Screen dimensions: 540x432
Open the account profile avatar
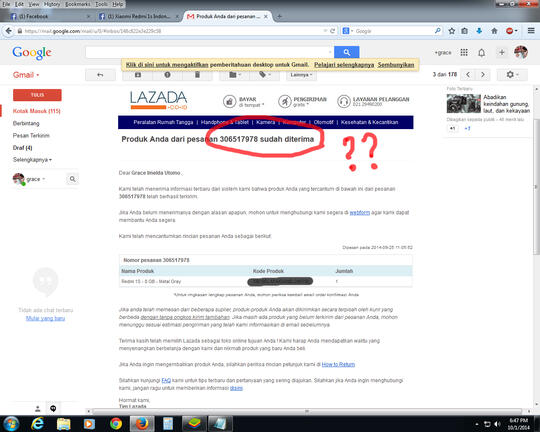click(x=521, y=52)
